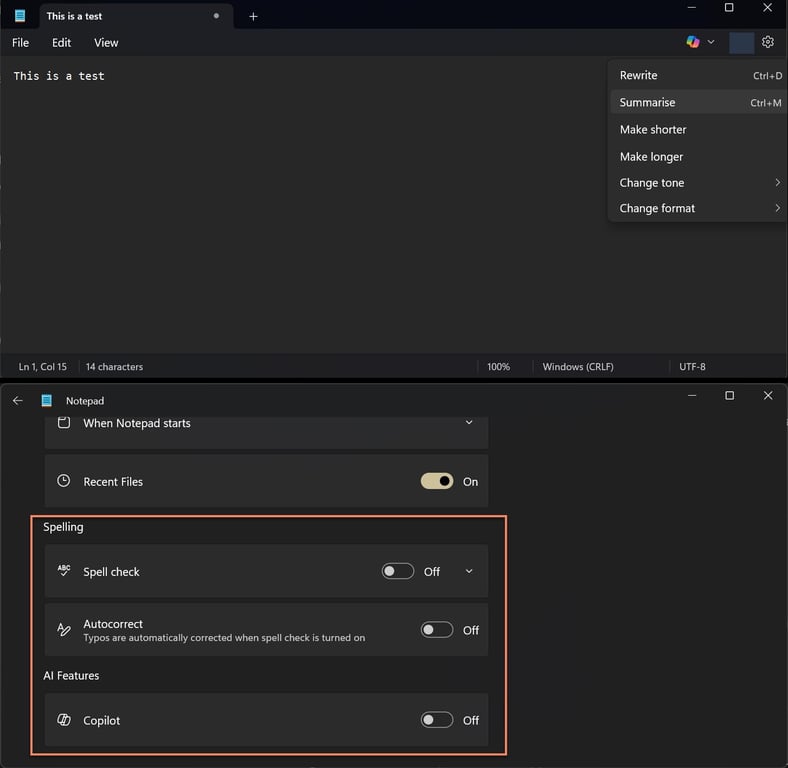Viewport: 788px width, 768px height.
Task: Click the unsaved dot on the tab
Action: [216, 16]
